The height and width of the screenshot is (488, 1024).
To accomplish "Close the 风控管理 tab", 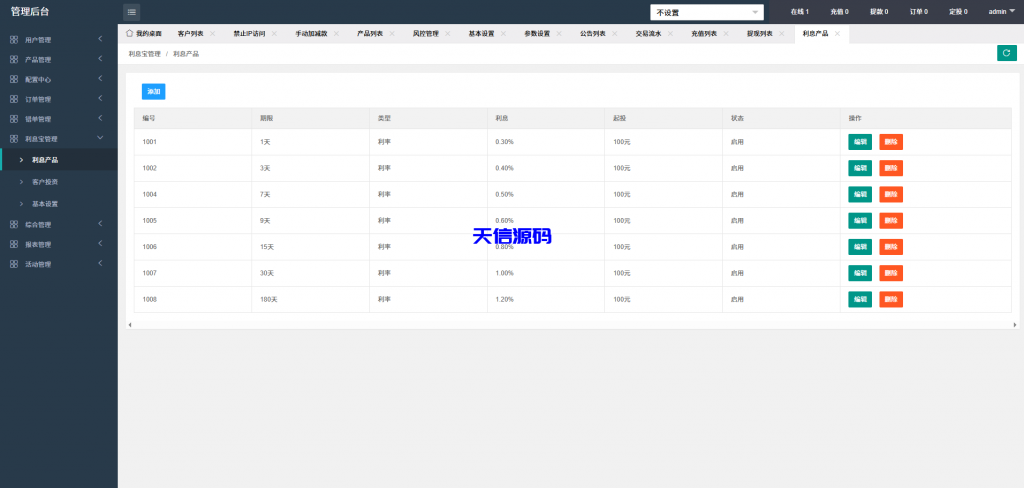I will pos(448,34).
